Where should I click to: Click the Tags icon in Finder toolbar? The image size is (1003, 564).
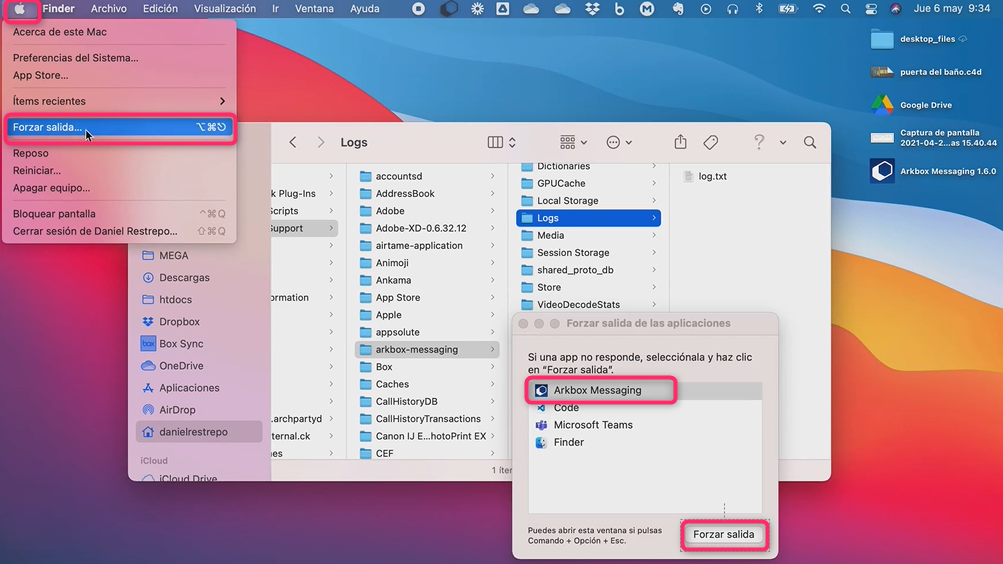[711, 143]
